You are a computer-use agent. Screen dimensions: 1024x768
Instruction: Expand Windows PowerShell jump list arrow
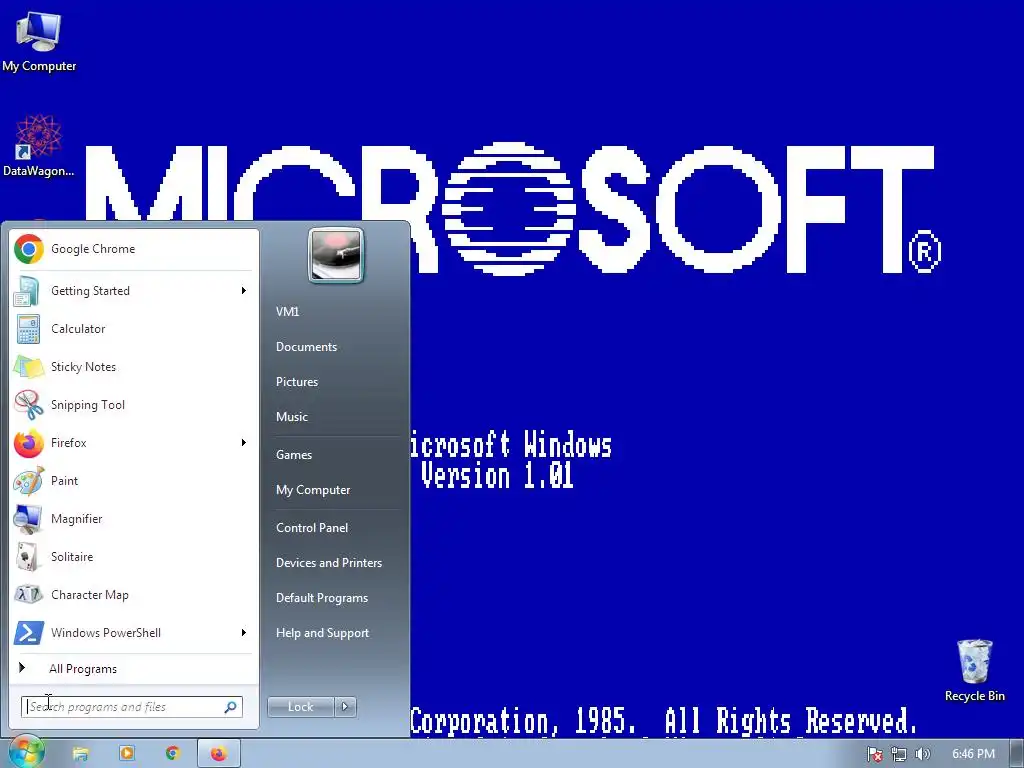pyautogui.click(x=244, y=633)
